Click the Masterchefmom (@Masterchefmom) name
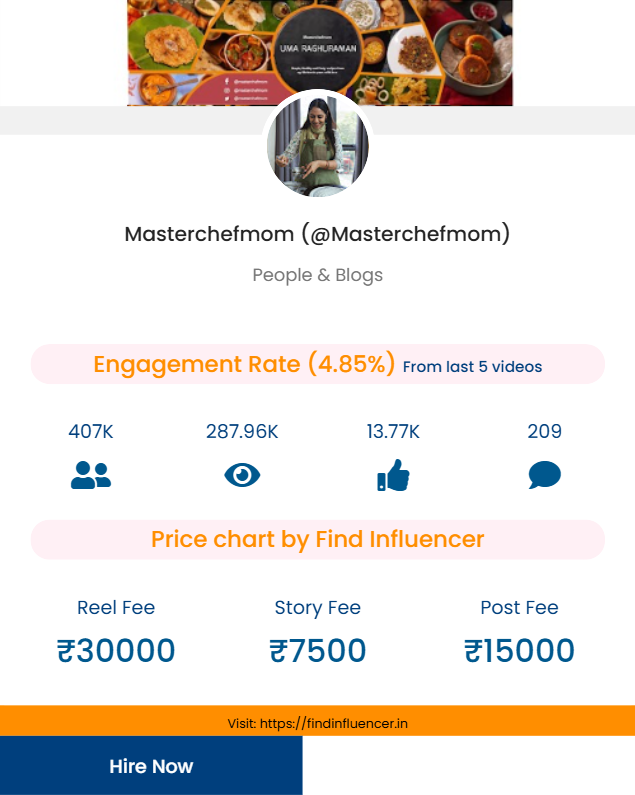Image resolution: width=635 pixels, height=795 pixels. tap(317, 234)
